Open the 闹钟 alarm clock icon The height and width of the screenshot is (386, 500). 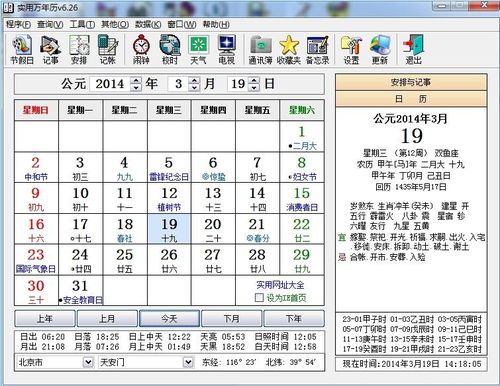coord(141,49)
